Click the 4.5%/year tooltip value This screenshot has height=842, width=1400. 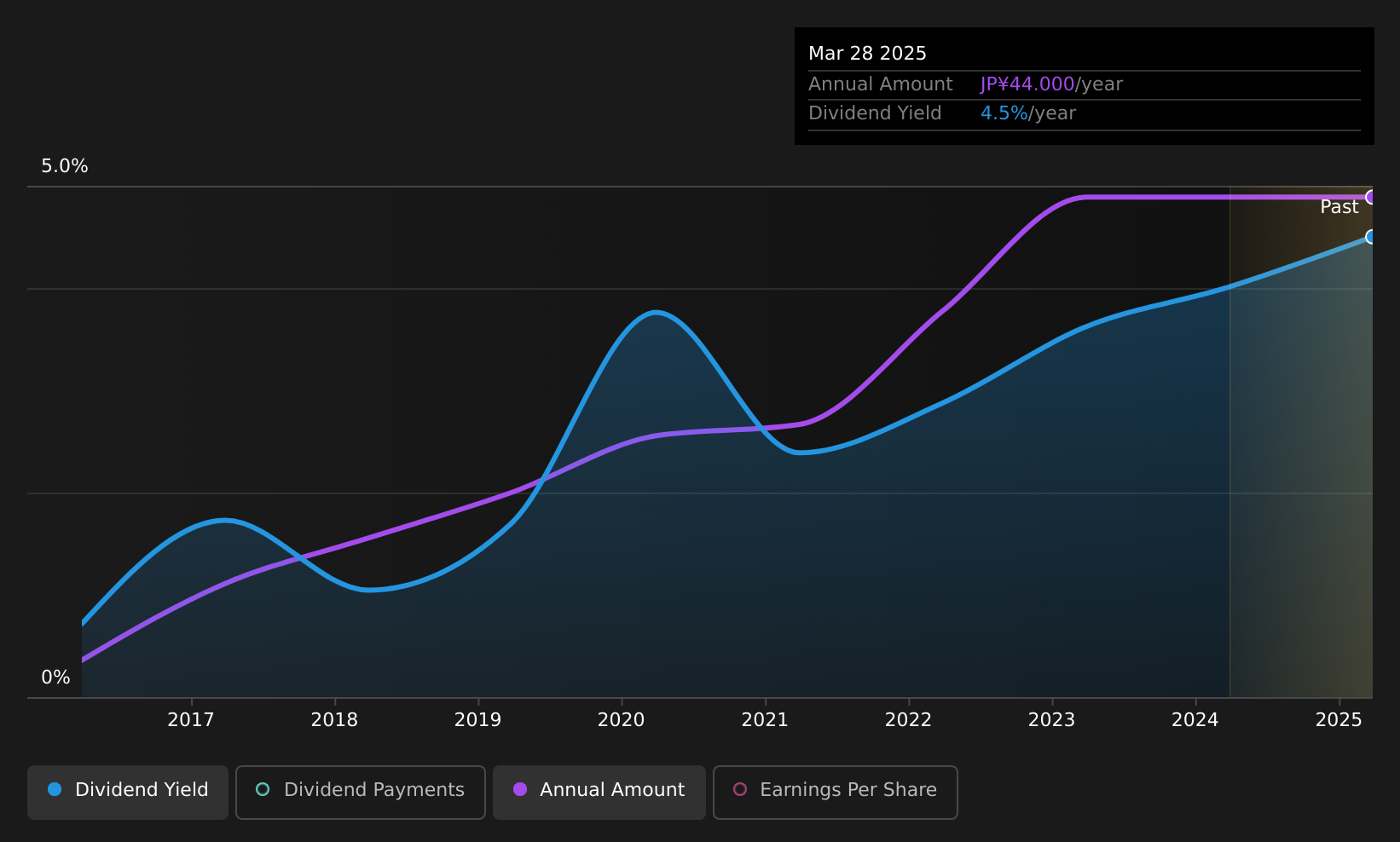point(1028,113)
